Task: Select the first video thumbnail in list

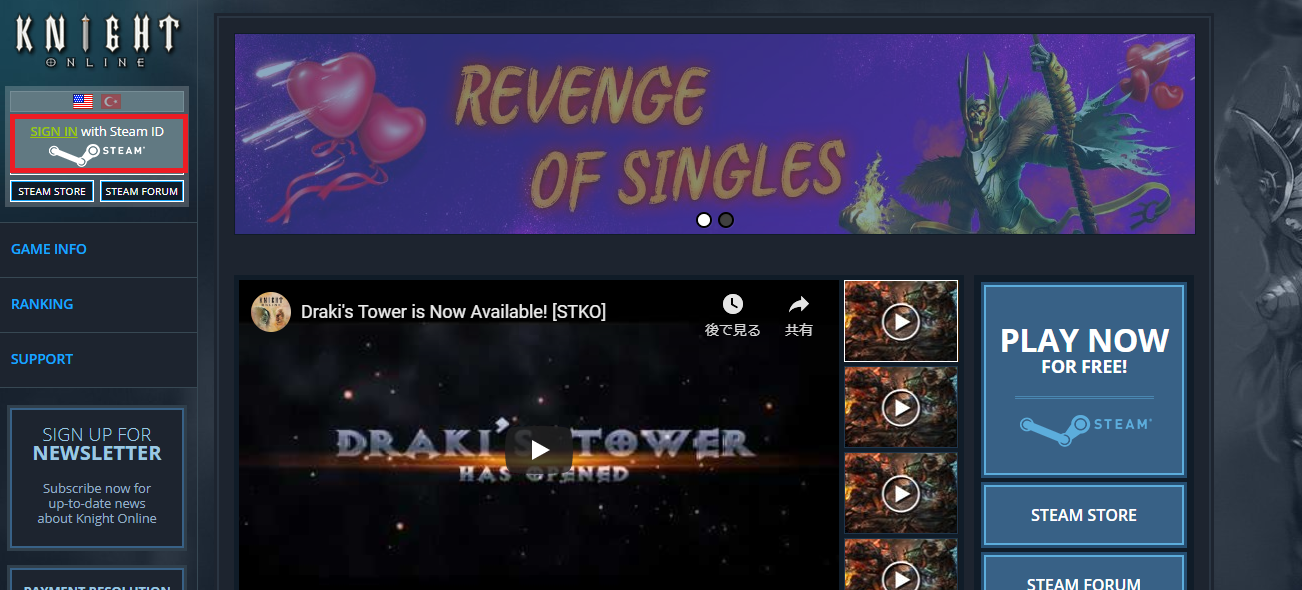Action: pos(900,321)
